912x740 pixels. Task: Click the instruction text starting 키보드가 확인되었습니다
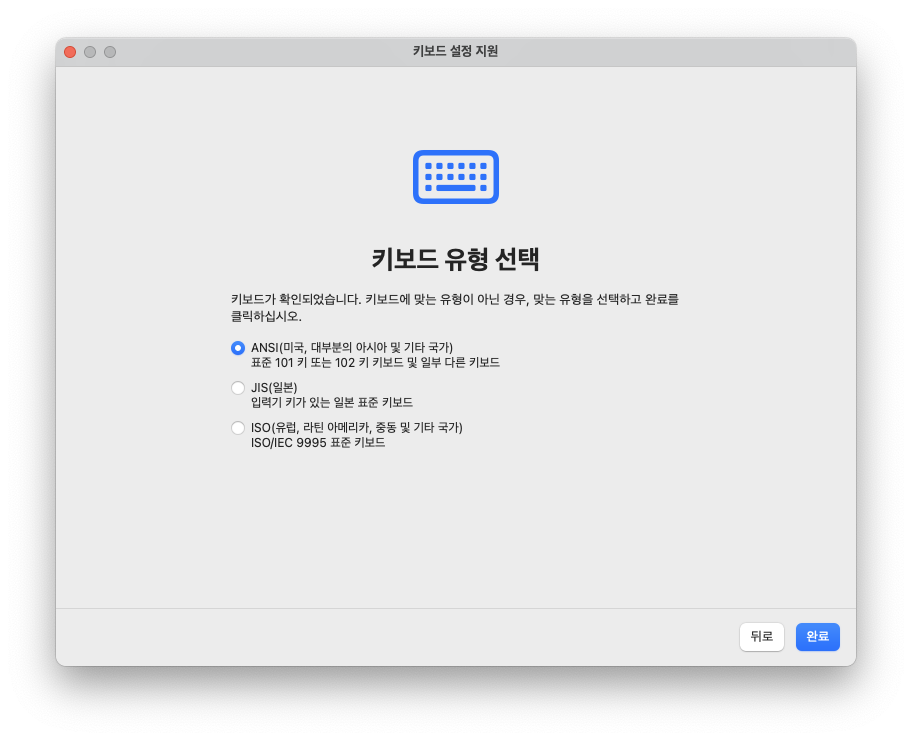coord(455,308)
